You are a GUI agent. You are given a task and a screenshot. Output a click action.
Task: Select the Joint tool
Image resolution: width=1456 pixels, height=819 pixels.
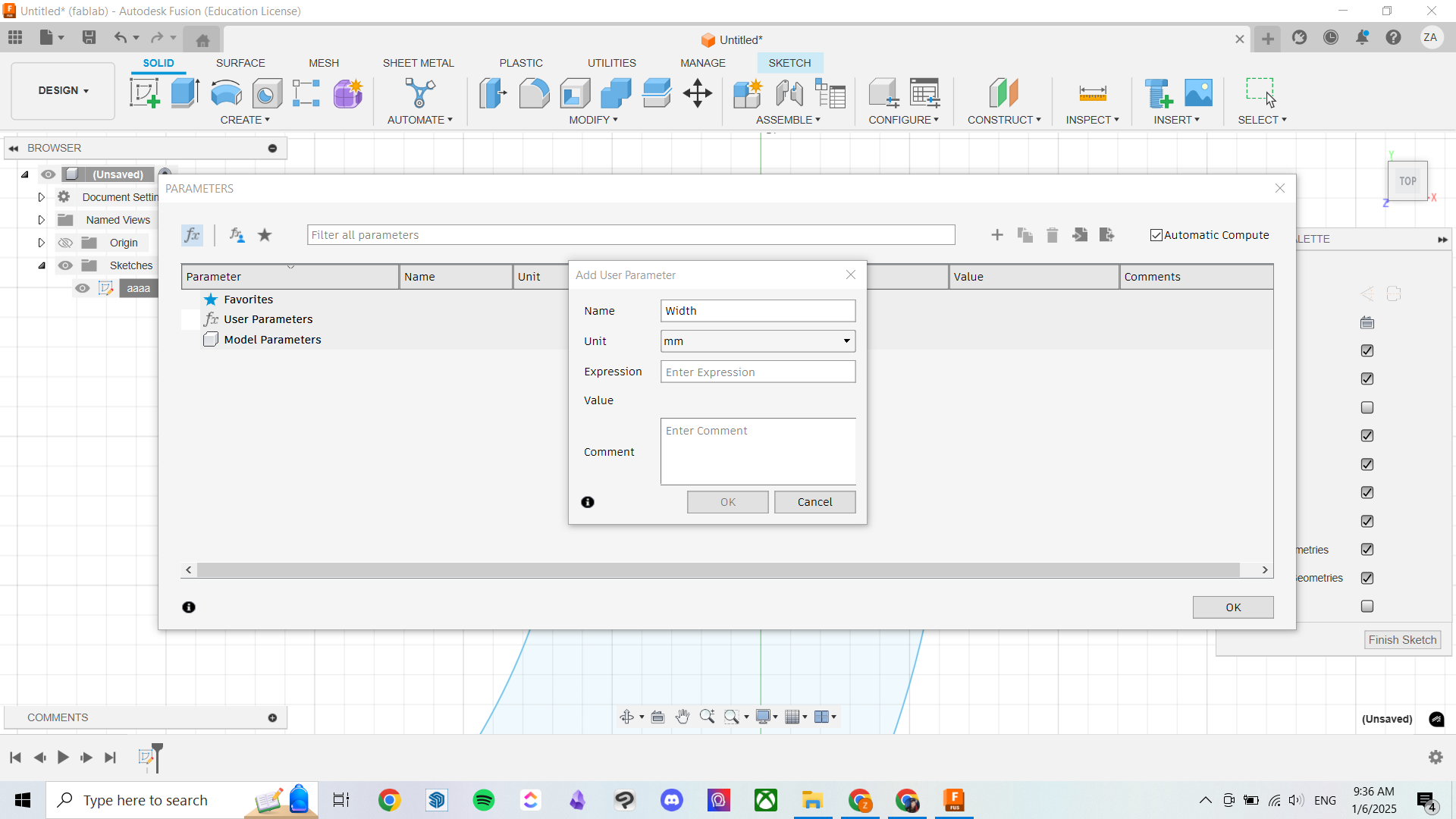789,93
